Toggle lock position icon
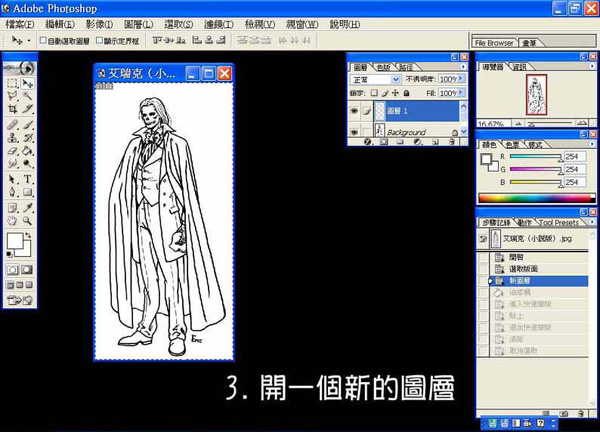The image size is (600, 432). (x=395, y=93)
